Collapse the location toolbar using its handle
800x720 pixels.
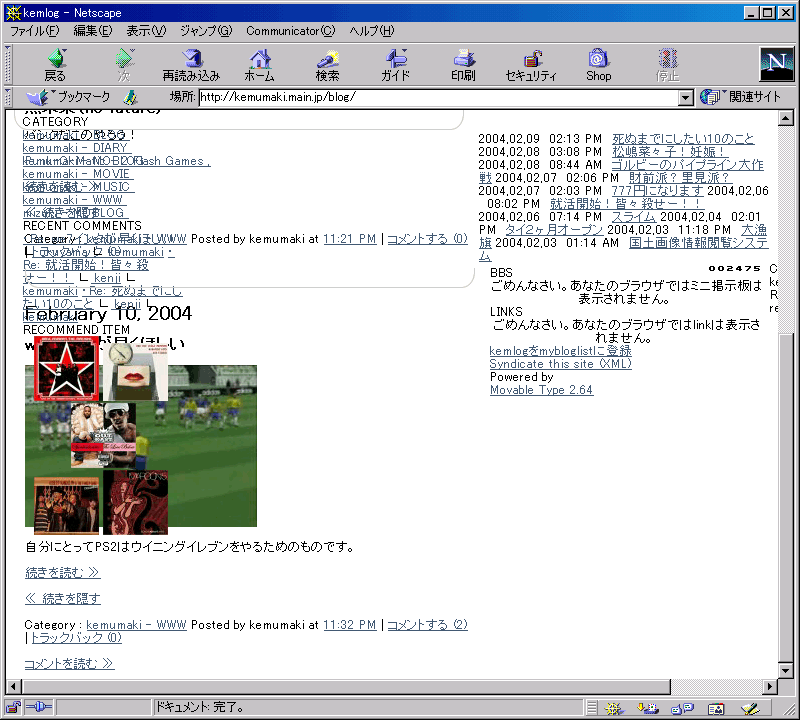(x=8, y=97)
